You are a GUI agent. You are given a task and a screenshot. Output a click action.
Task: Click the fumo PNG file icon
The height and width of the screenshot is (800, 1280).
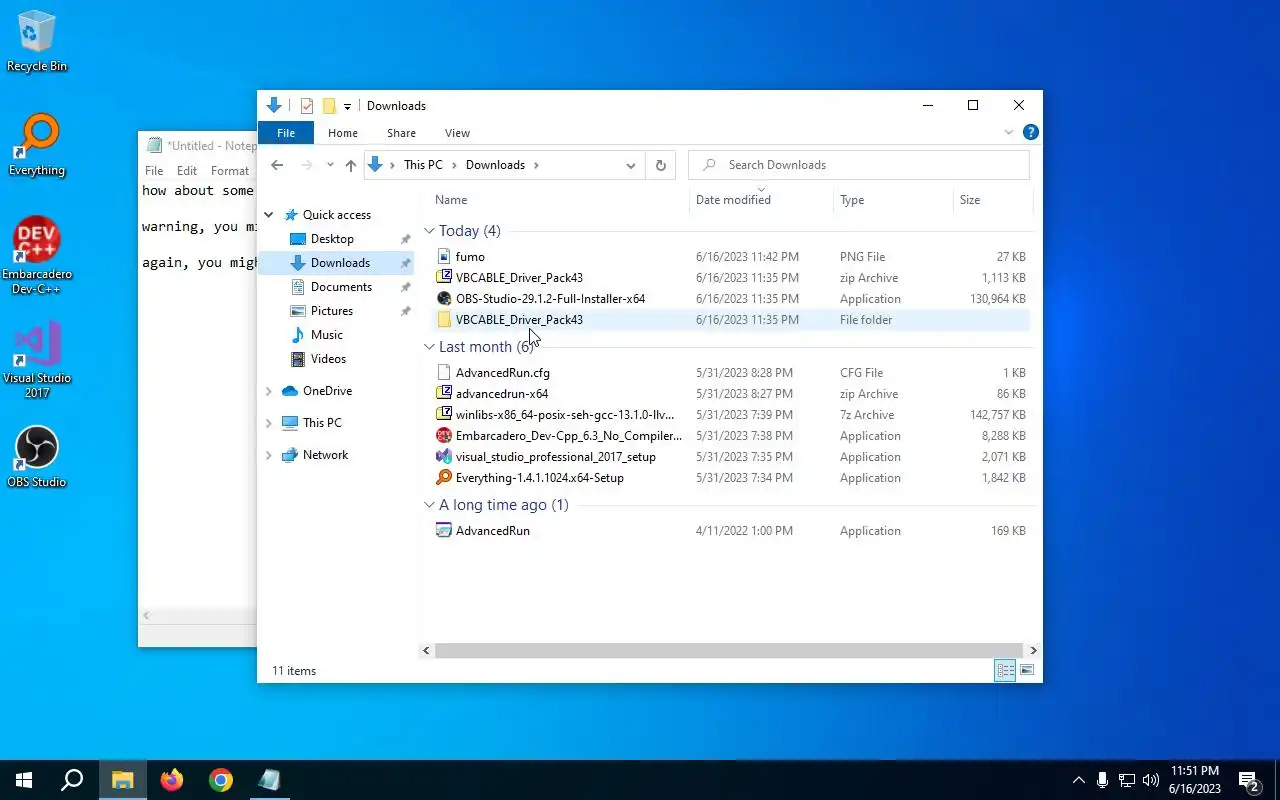point(444,257)
